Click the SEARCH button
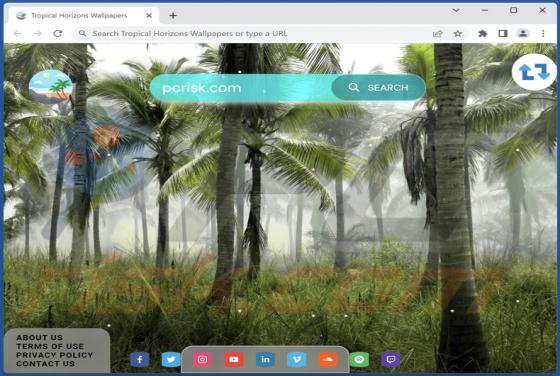Image resolution: width=560 pixels, height=376 pixels. pos(379,87)
